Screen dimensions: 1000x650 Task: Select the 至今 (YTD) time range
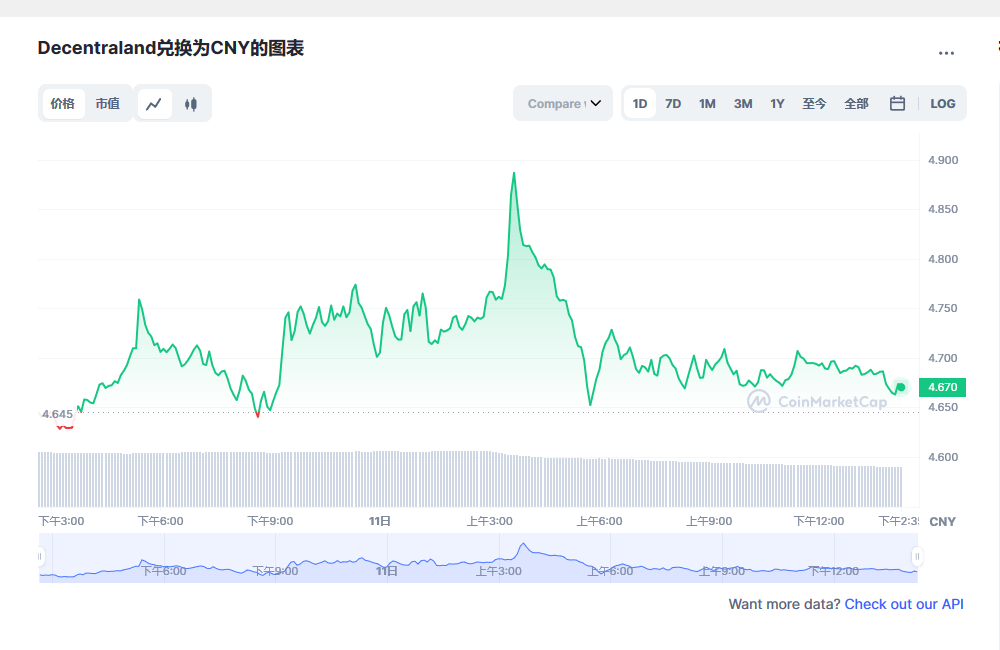[x=814, y=103]
